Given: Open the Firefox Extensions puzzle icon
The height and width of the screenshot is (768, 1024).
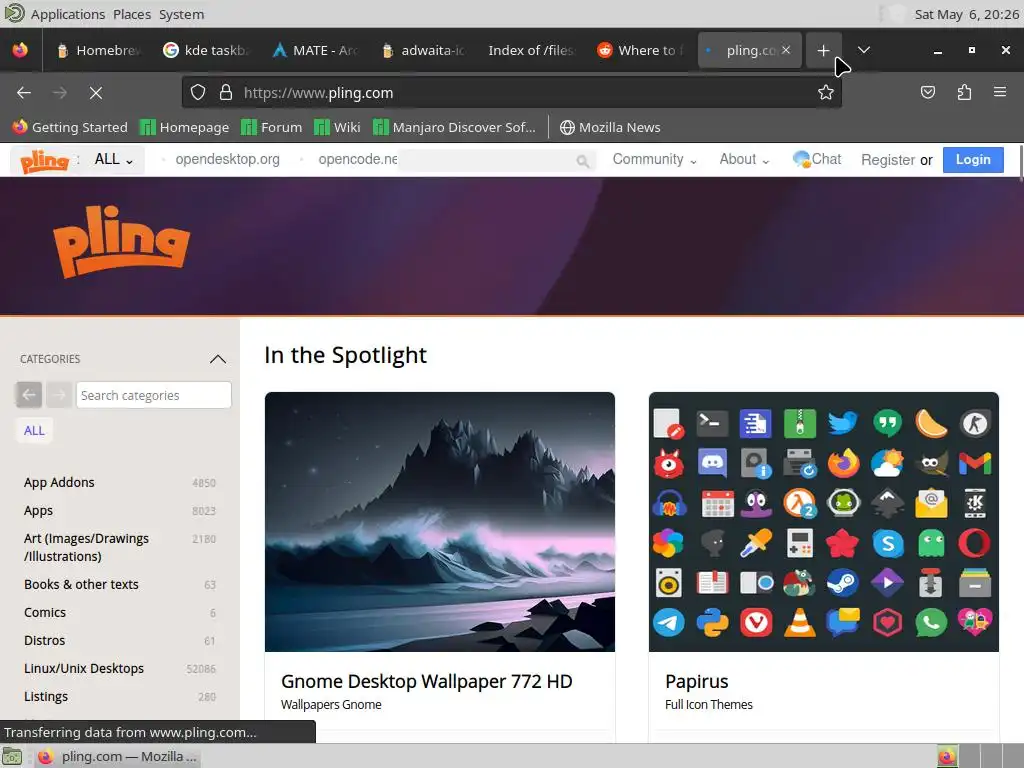Looking at the screenshot, I should click(x=965, y=93).
